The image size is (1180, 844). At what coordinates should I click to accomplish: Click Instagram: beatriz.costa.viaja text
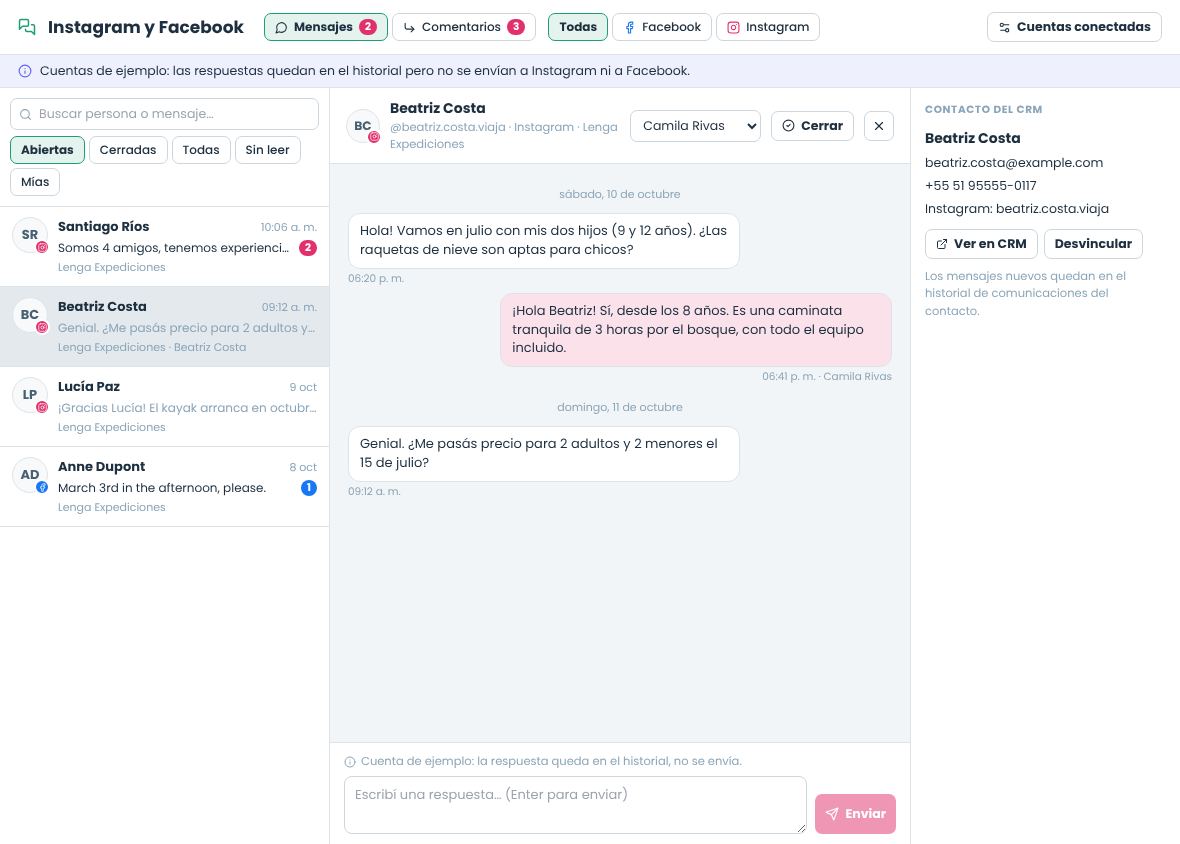tap(1017, 209)
